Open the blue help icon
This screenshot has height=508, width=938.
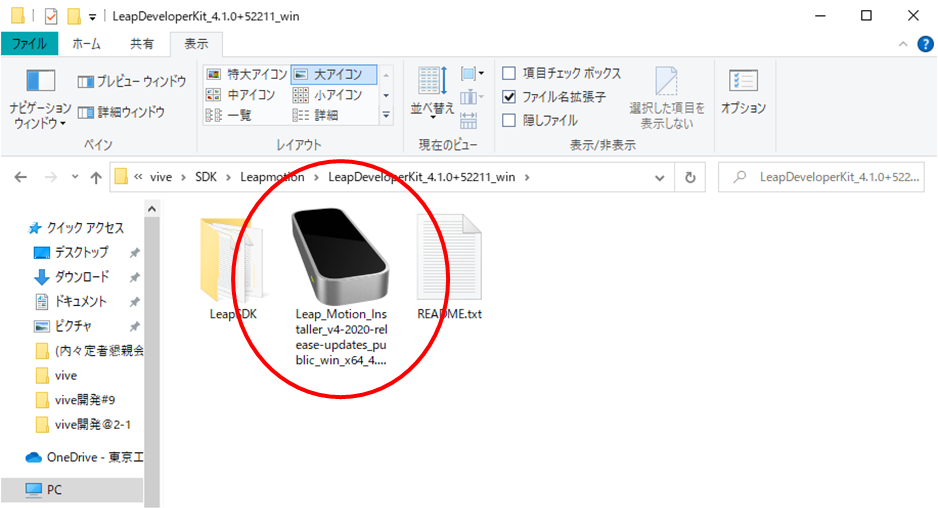point(925,44)
